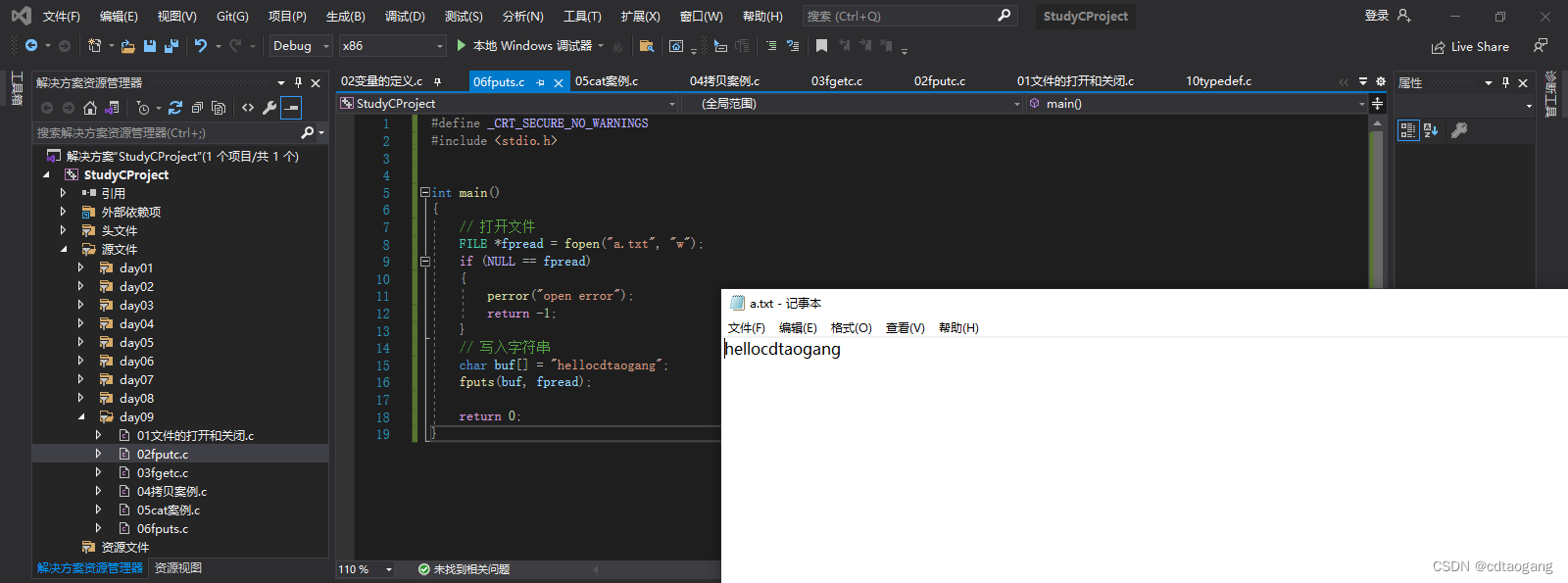This screenshot has width=1568, height=583.
Task: Click the Solution Explorer search field
Action: [167, 132]
